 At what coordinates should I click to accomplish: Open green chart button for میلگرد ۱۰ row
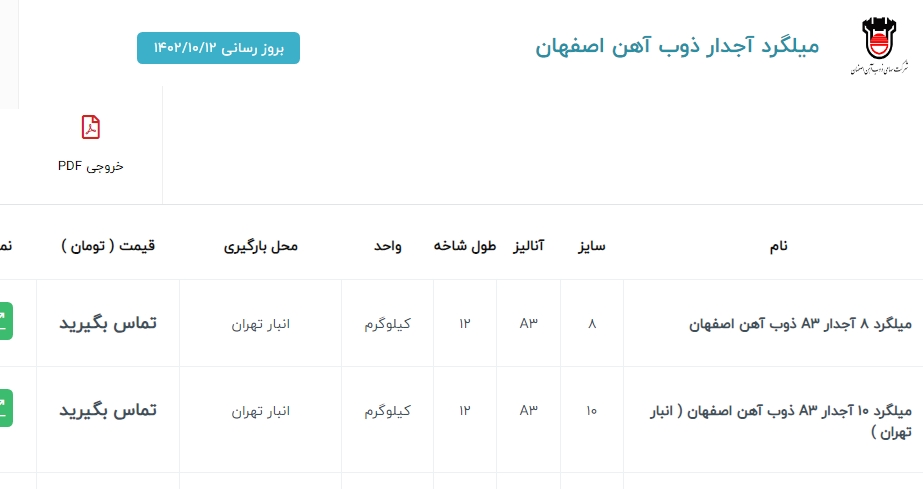[x=6, y=410]
